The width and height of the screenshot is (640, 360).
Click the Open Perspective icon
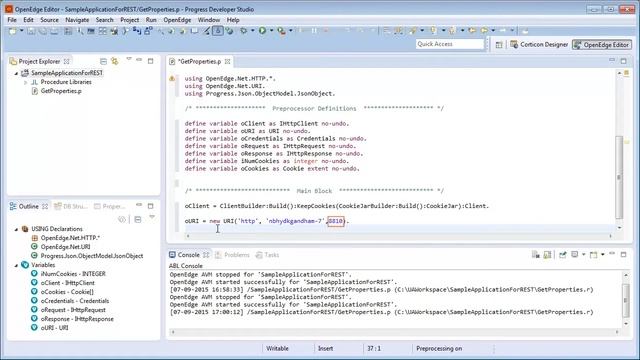tap(499, 45)
